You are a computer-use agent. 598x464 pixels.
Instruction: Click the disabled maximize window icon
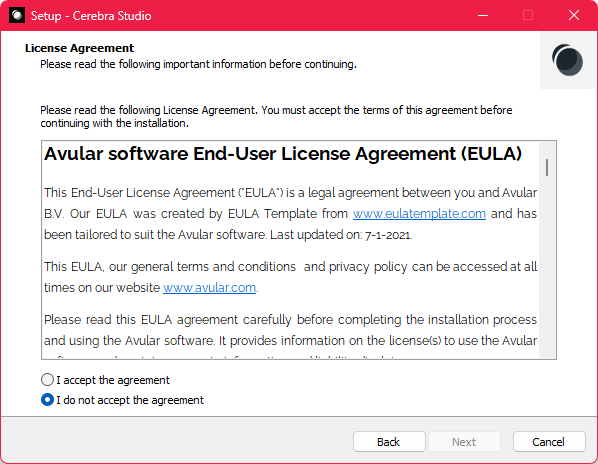pos(528,15)
